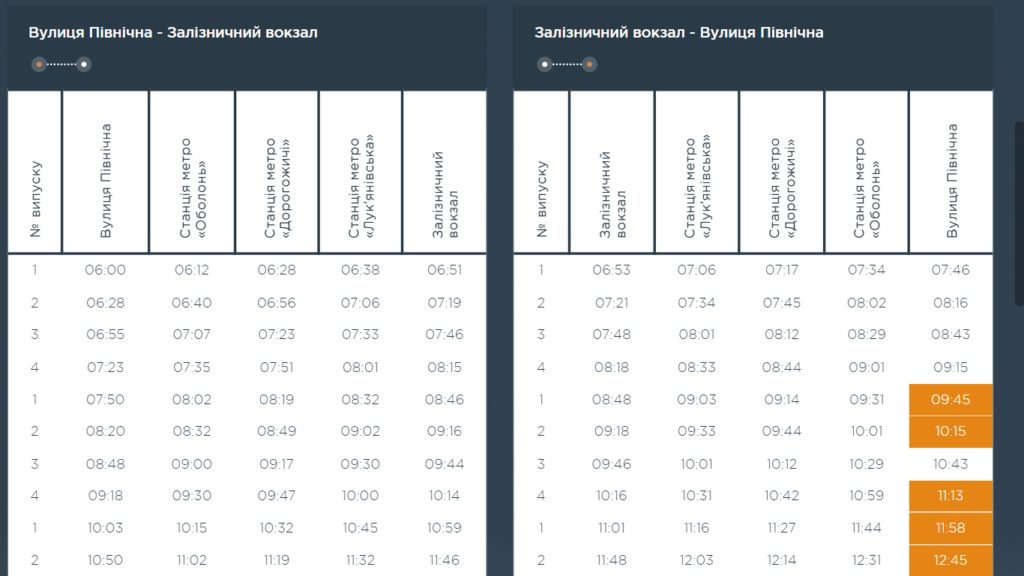Viewport: 1024px width, 576px height.
Task: Click the white end dot under Вулиця Північна - Залізничний вокзал
Action: point(85,64)
